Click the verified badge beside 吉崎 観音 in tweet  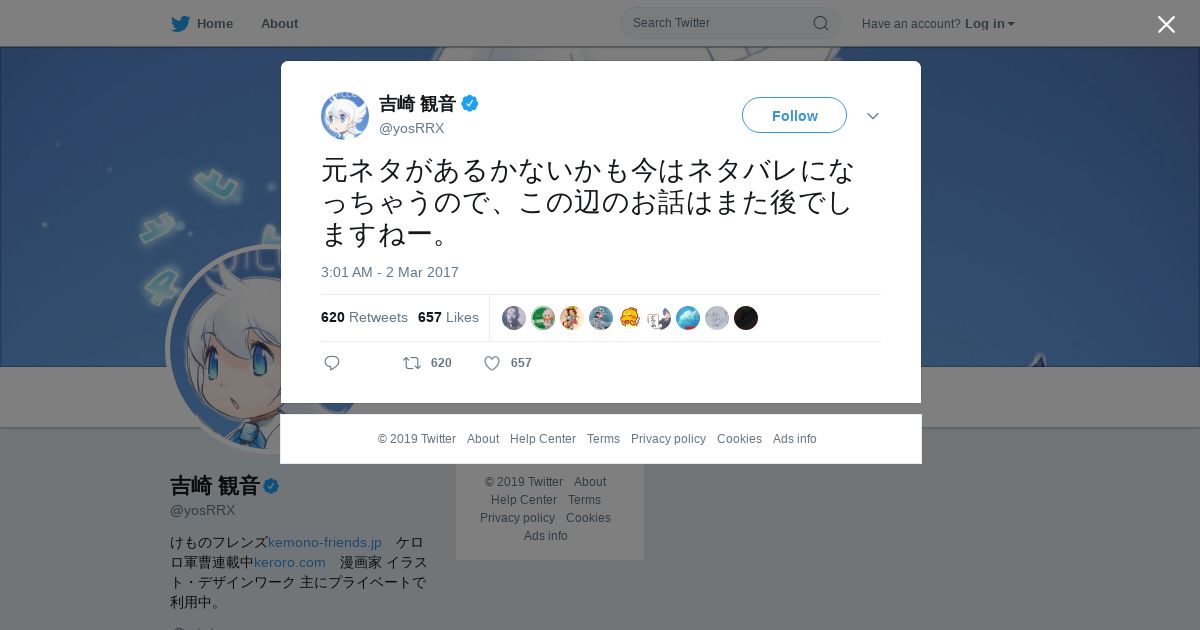pos(470,103)
